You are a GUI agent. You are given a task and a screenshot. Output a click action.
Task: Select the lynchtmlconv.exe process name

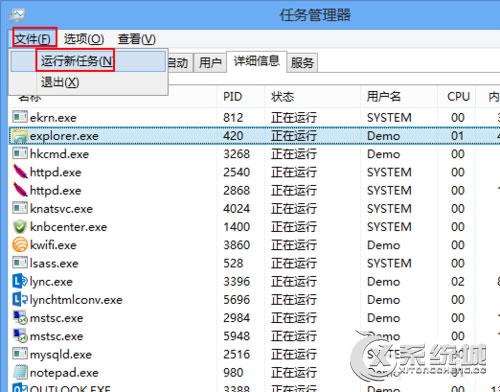(x=76, y=300)
